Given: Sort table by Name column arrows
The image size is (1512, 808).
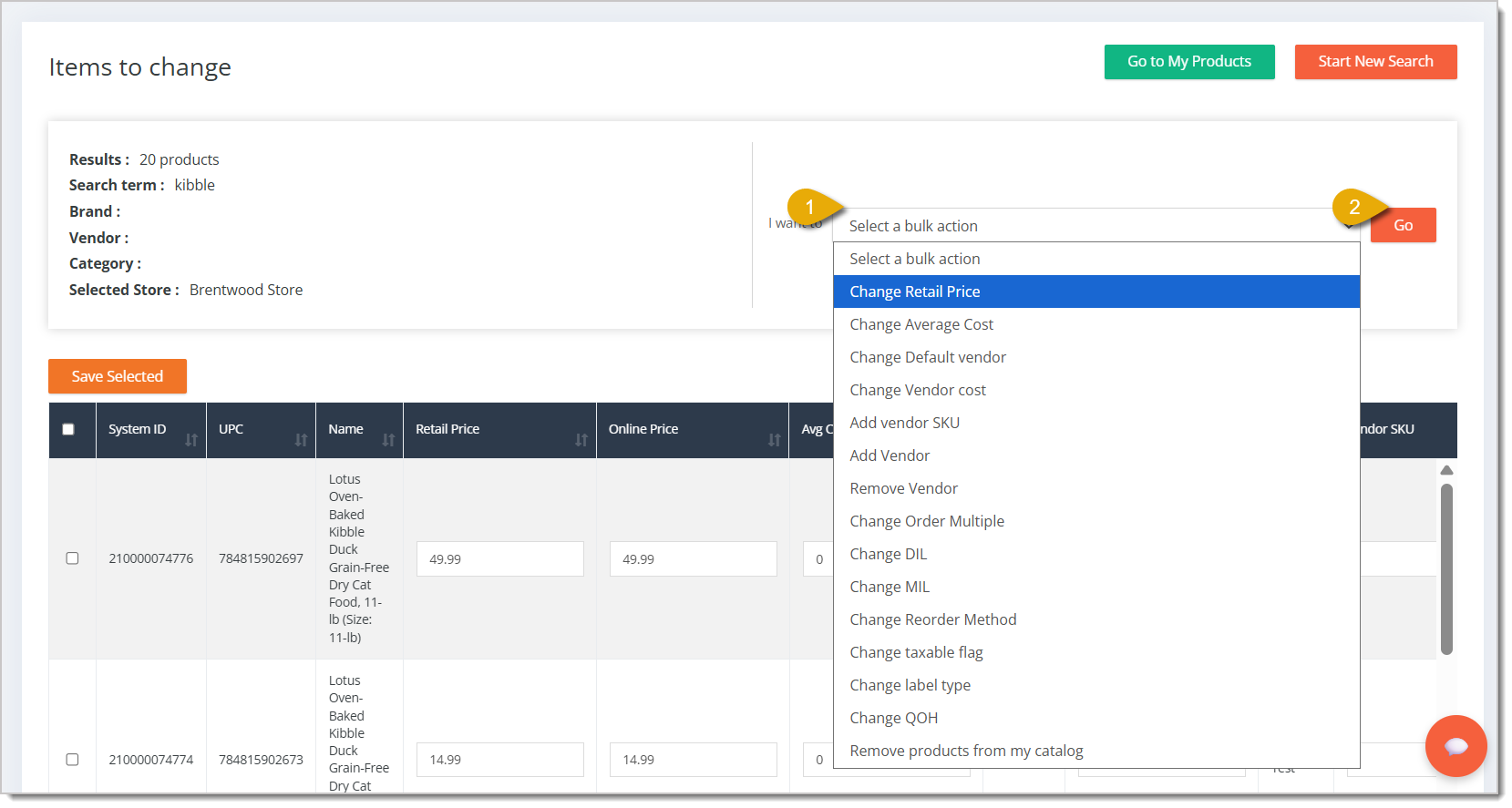Looking at the screenshot, I should coord(388,440).
